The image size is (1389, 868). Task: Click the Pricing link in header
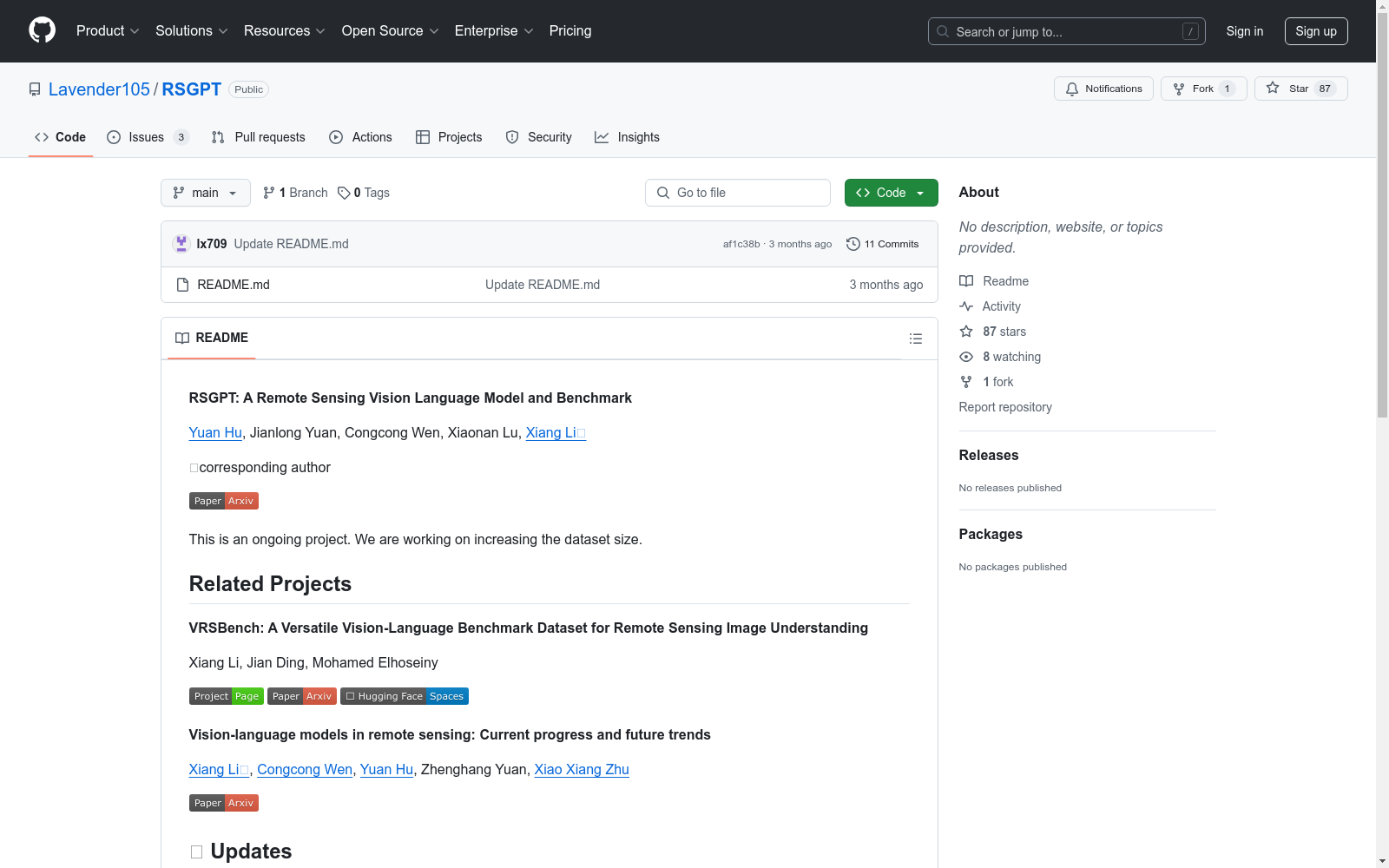[570, 31]
